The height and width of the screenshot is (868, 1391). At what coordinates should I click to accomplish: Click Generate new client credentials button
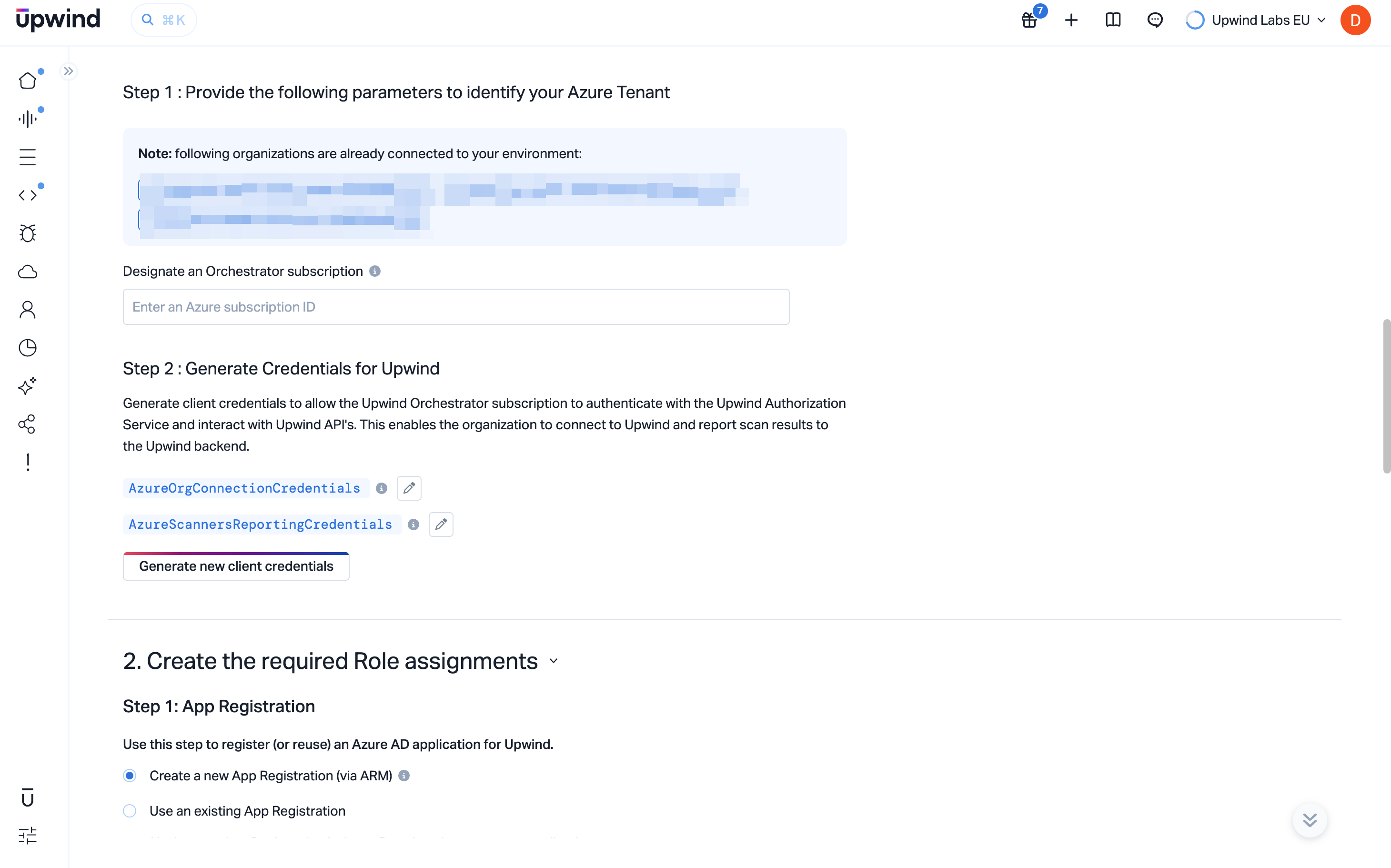point(236,566)
